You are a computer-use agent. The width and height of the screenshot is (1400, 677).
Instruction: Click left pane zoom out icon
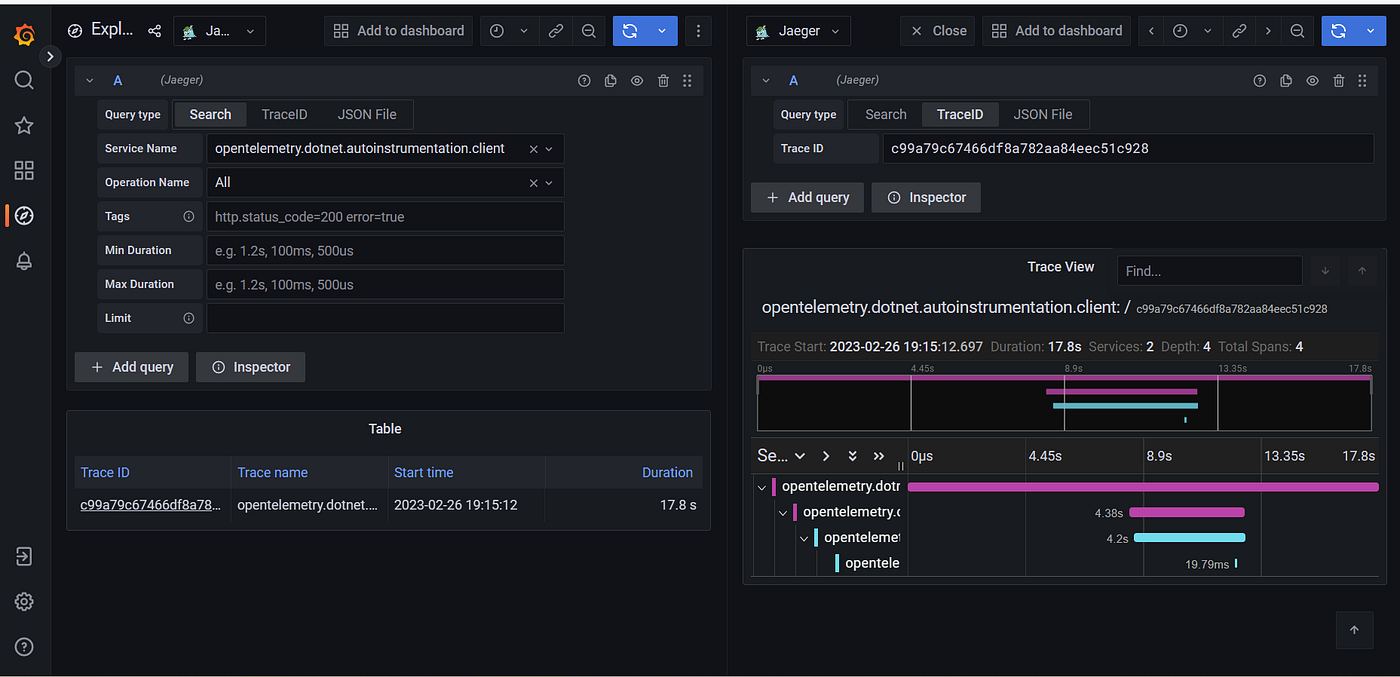590,31
